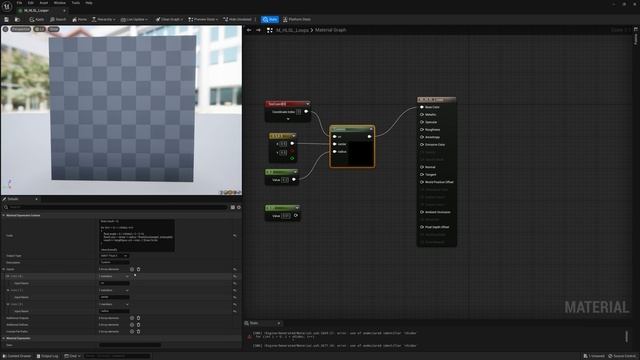Viewport: 640px width, 360px height.
Task: Open the Tools menu
Action: coord(76,3)
